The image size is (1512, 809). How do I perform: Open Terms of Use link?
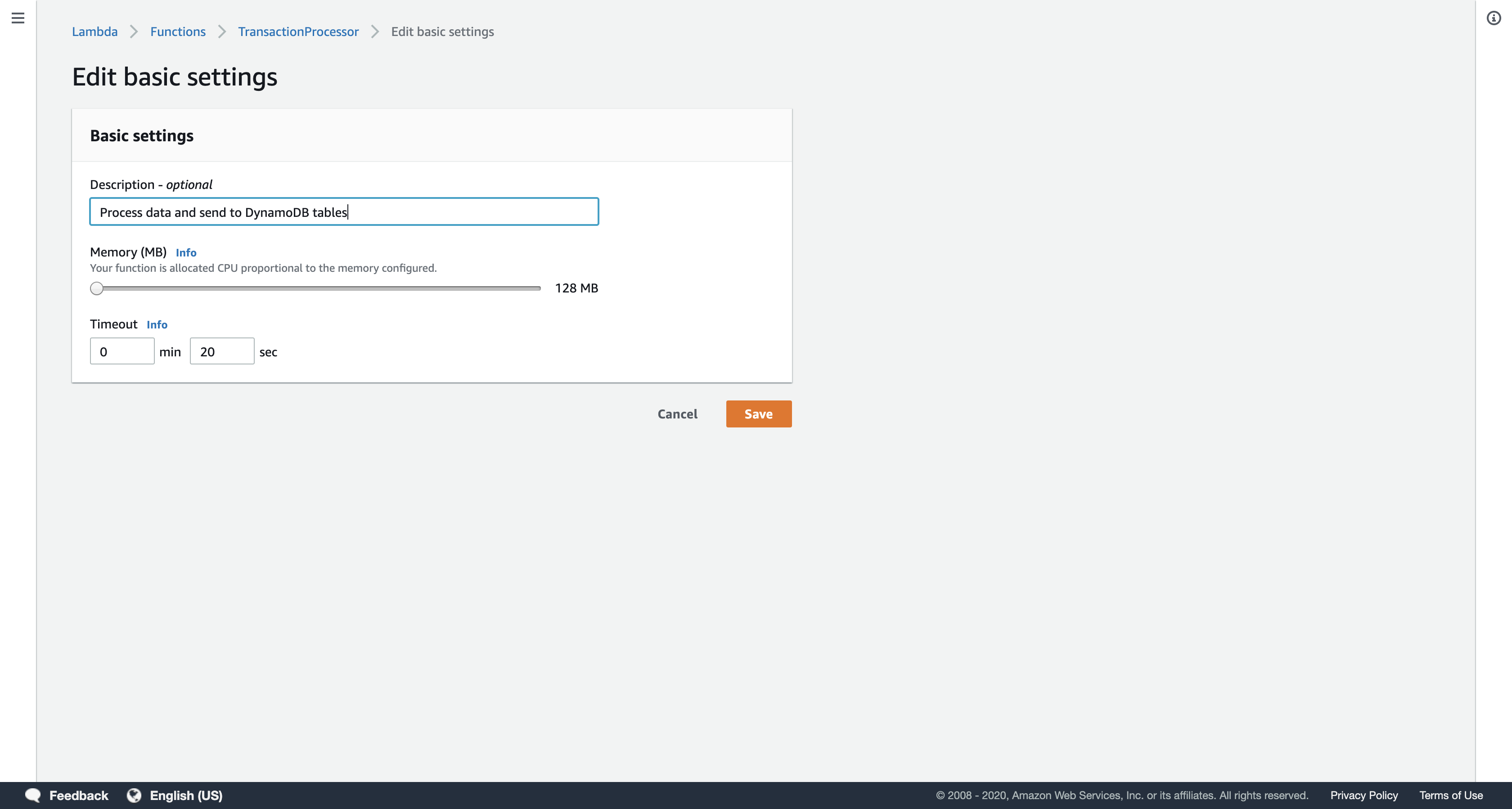[1451, 795]
